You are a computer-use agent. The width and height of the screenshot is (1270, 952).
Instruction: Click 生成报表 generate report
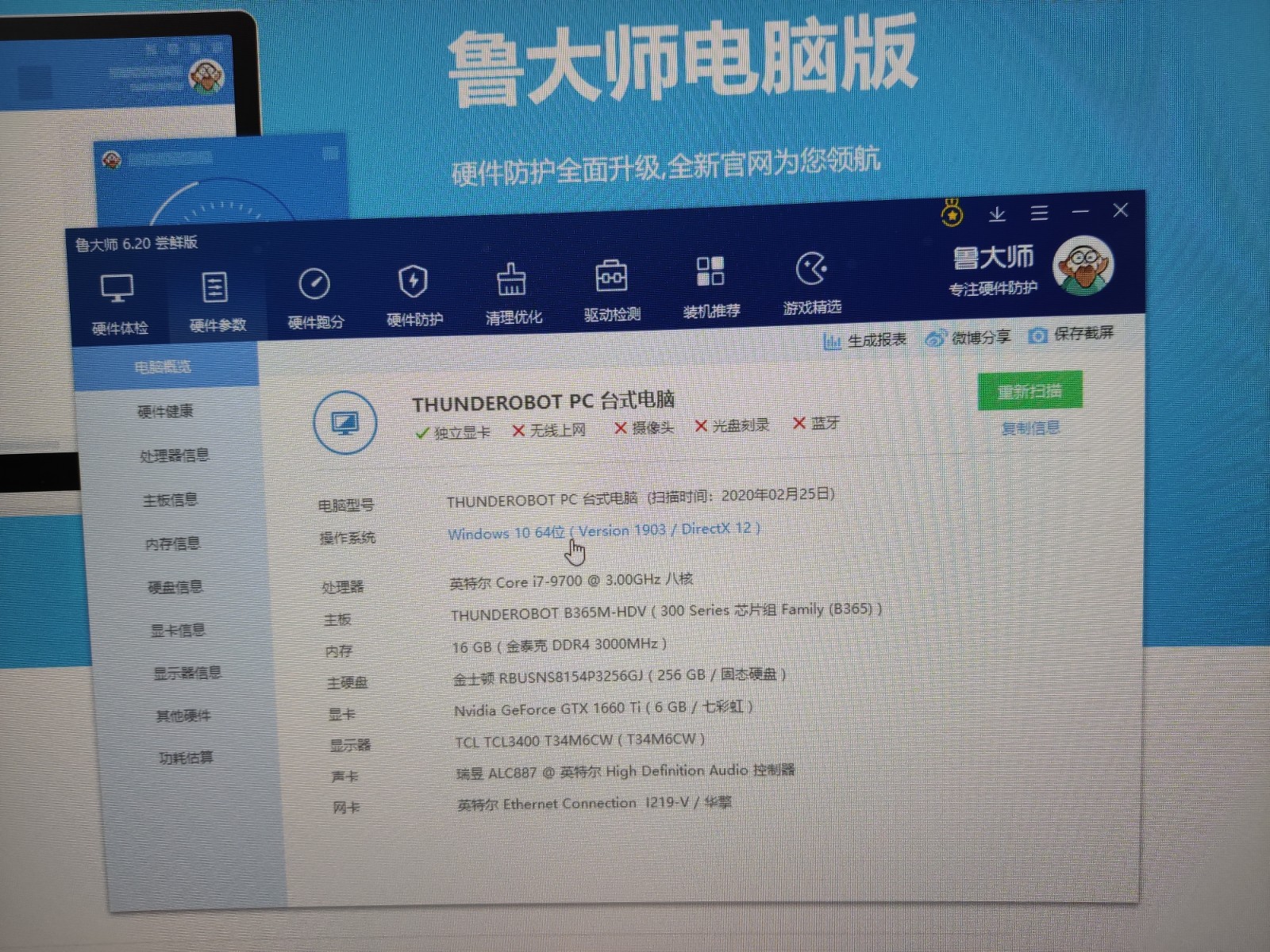pos(865,340)
